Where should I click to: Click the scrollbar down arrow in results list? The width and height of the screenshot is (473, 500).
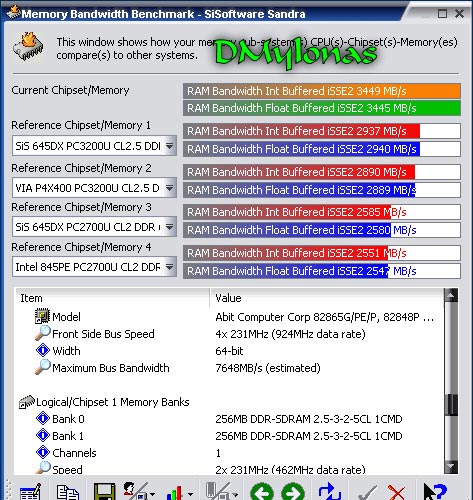pyautogui.click(x=452, y=466)
